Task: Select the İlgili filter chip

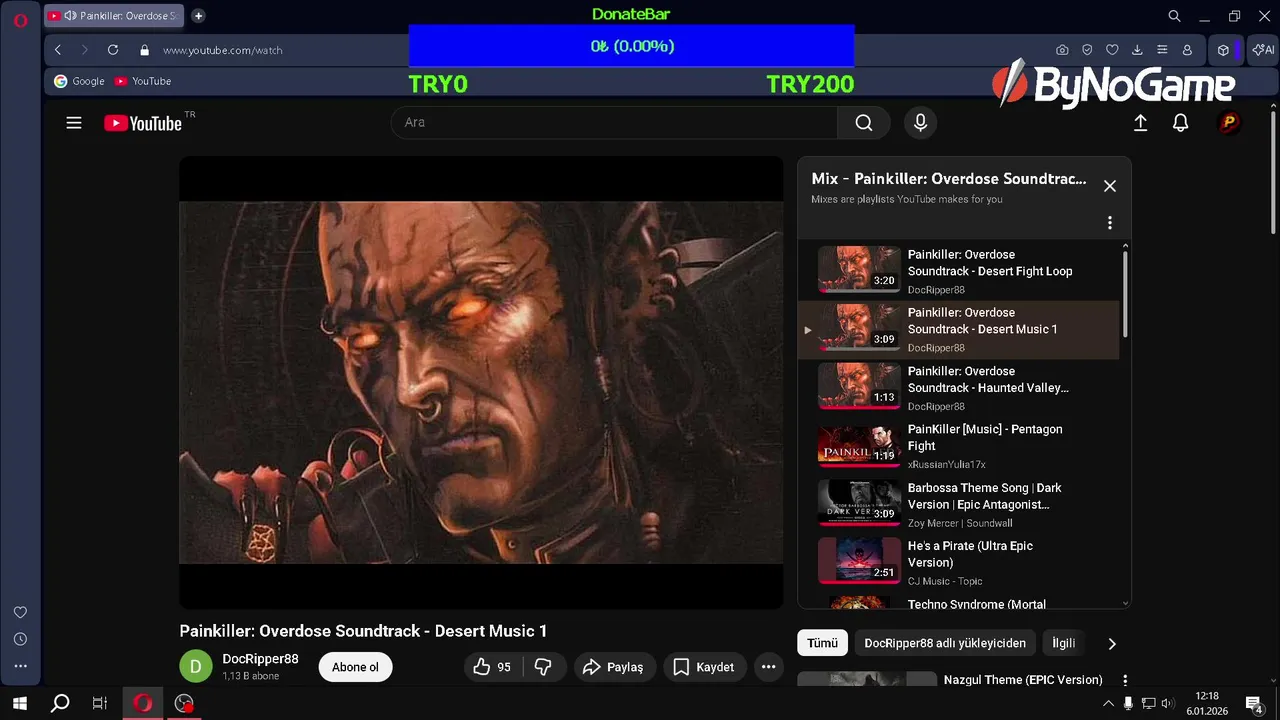Action: tap(1064, 643)
